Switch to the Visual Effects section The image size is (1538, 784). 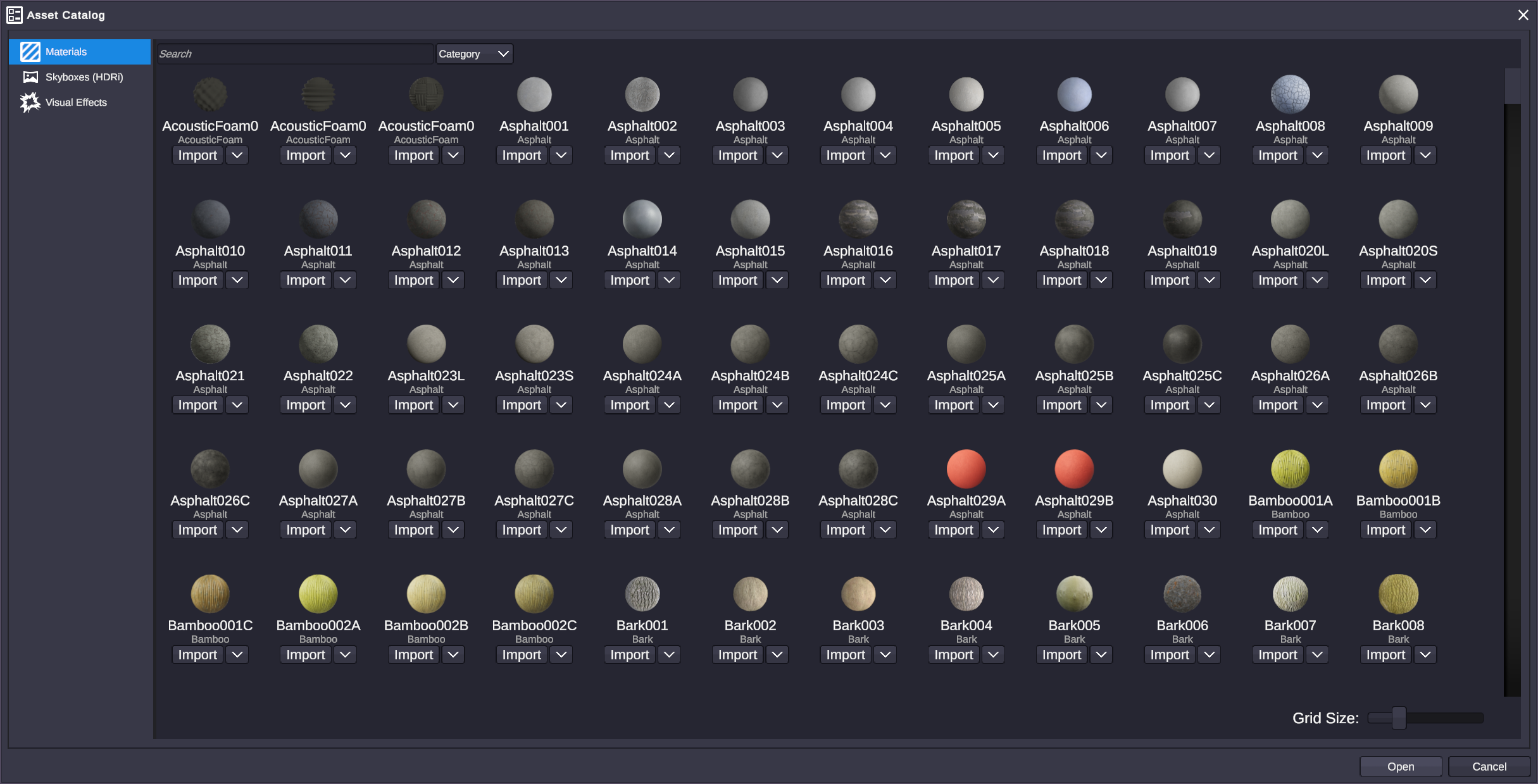pos(76,102)
